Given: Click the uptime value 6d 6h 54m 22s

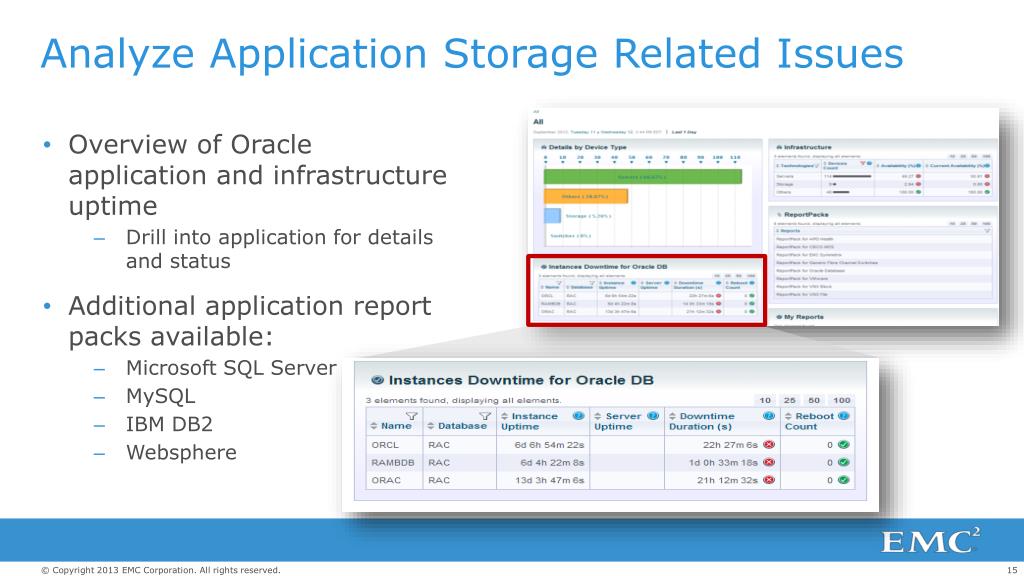Looking at the screenshot, I should tap(549, 445).
